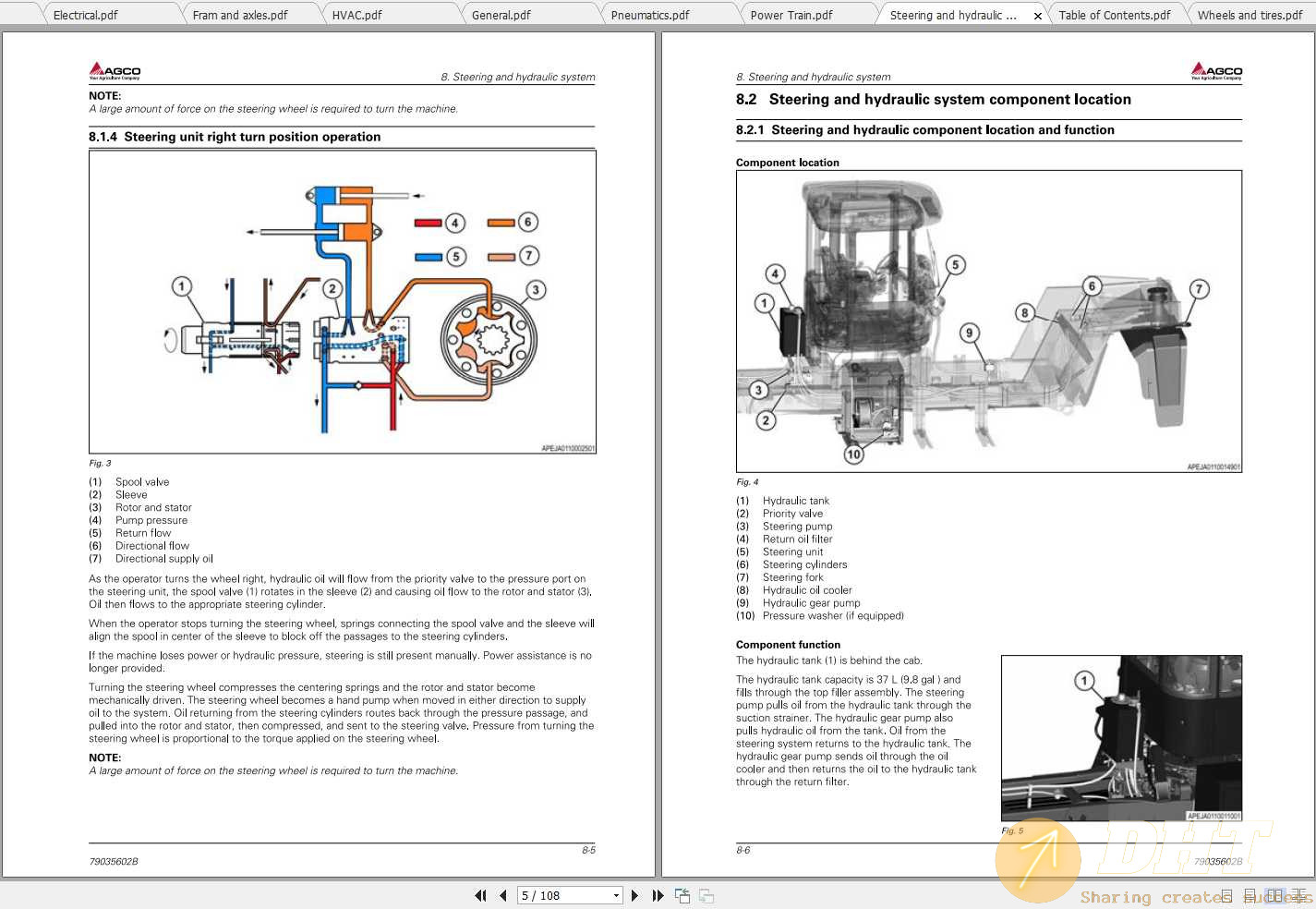
Task: Open the HVAC.pdf tab
Action: (356, 15)
